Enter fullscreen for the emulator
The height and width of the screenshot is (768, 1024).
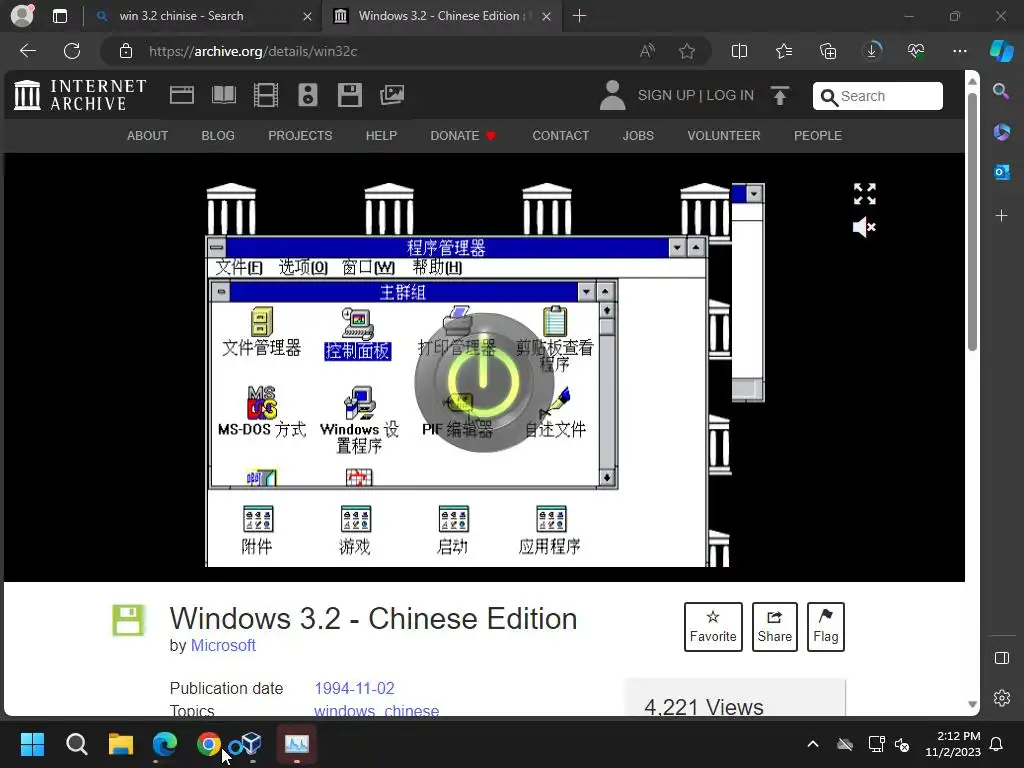tap(865, 194)
